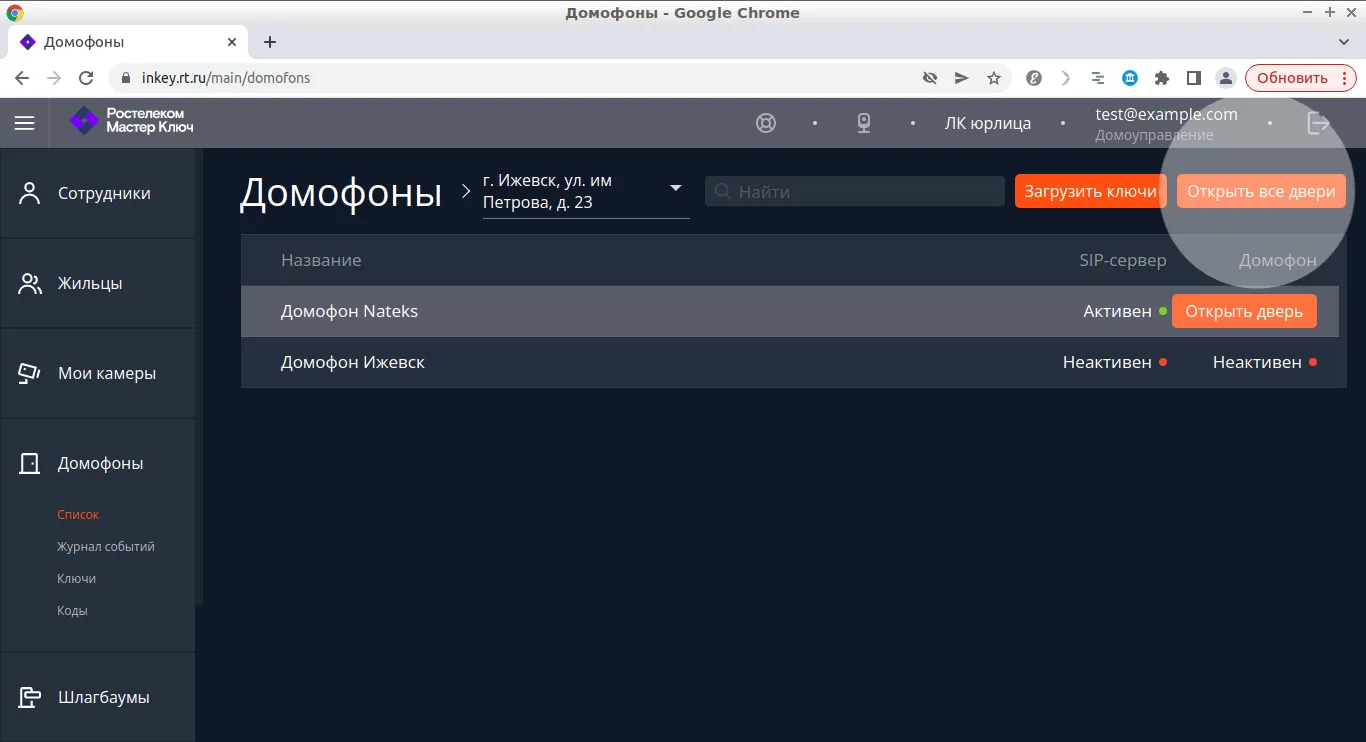The image size is (1366, 742).
Task: Click the Домофоны door icon
Action: 30,463
